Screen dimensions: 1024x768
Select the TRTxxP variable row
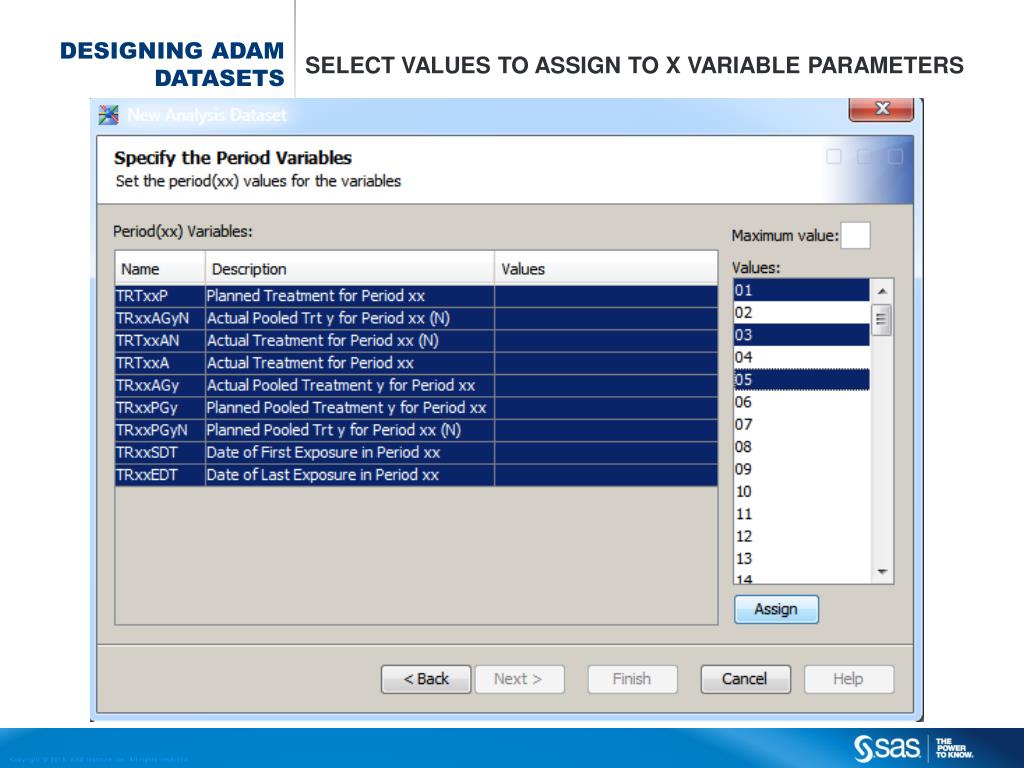click(300, 296)
